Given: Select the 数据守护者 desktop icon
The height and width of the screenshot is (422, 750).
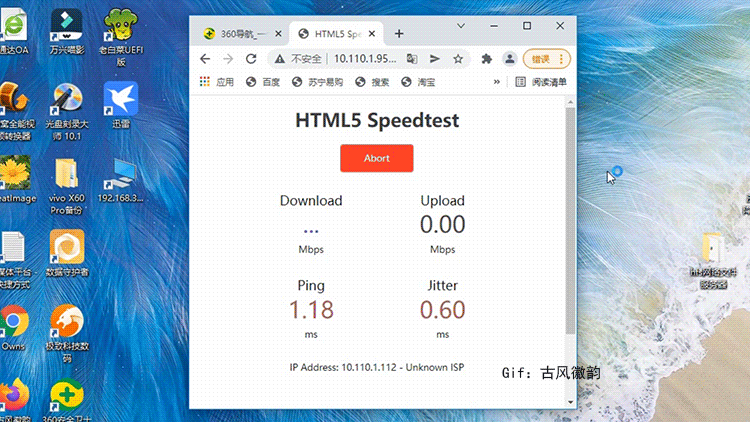Looking at the screenshot, I should (x=67, y=253).
